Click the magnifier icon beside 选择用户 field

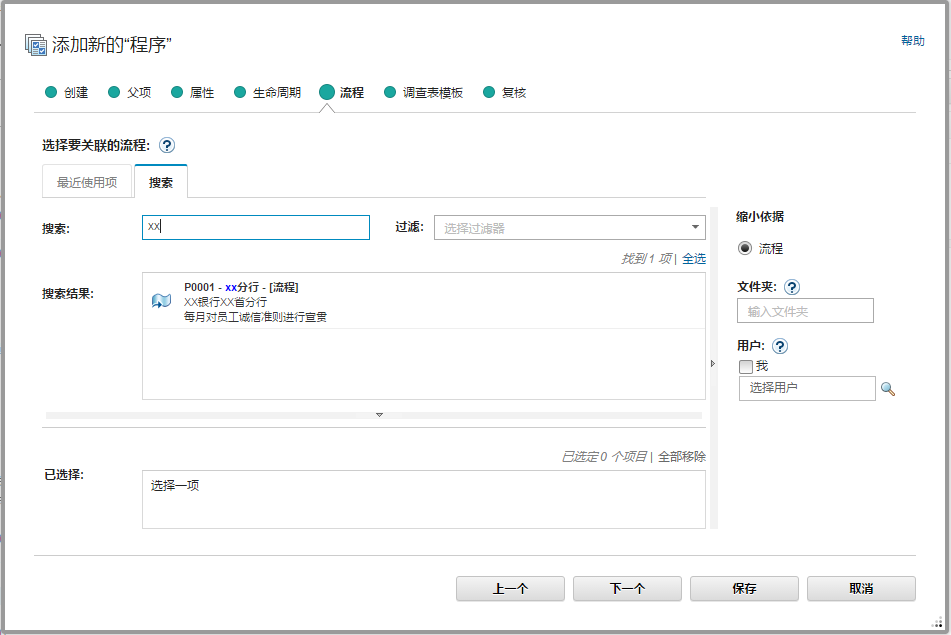[888, 388]
